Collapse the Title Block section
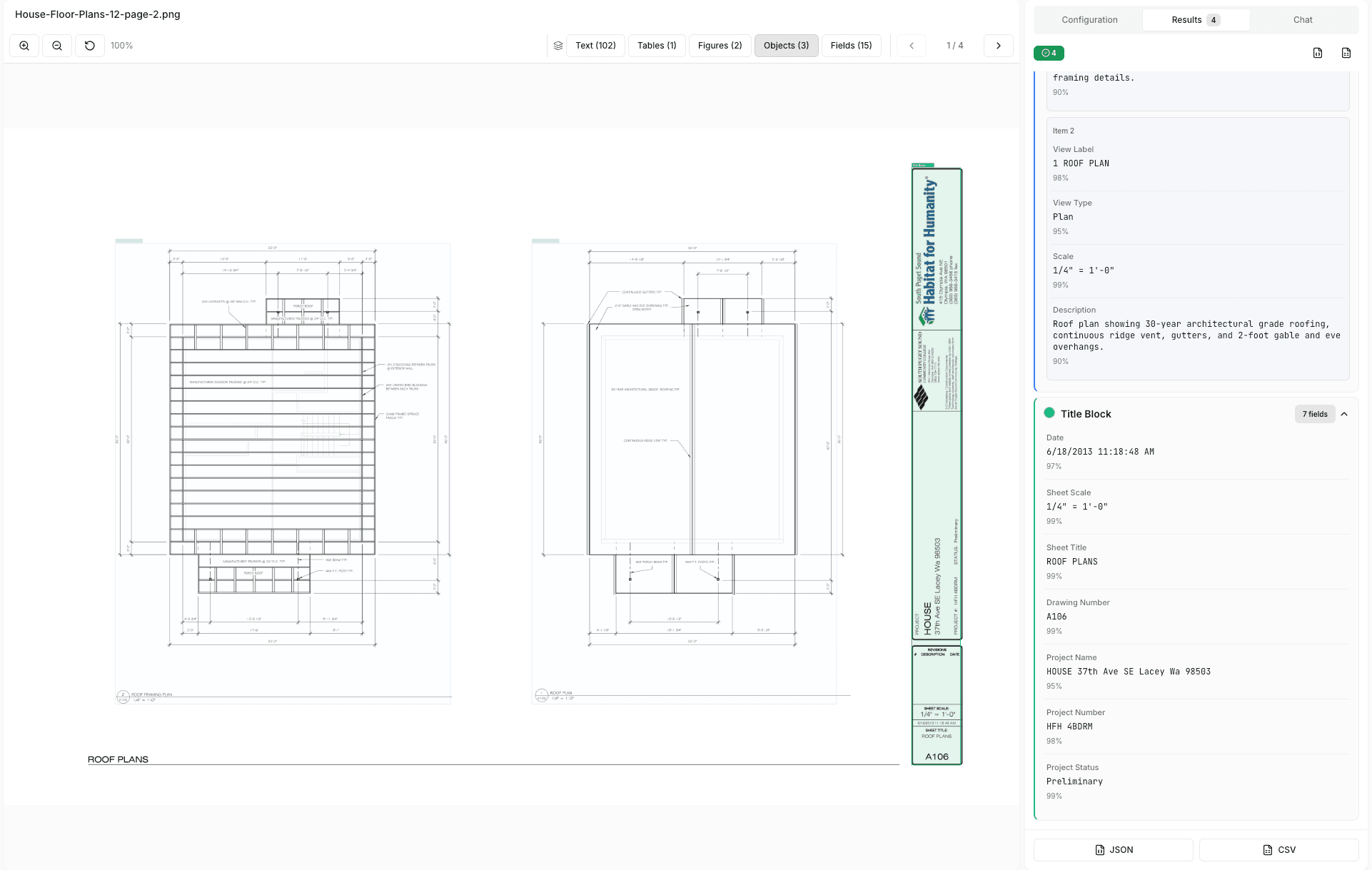Screen dimensions: 1372x870 [1344, 414]
